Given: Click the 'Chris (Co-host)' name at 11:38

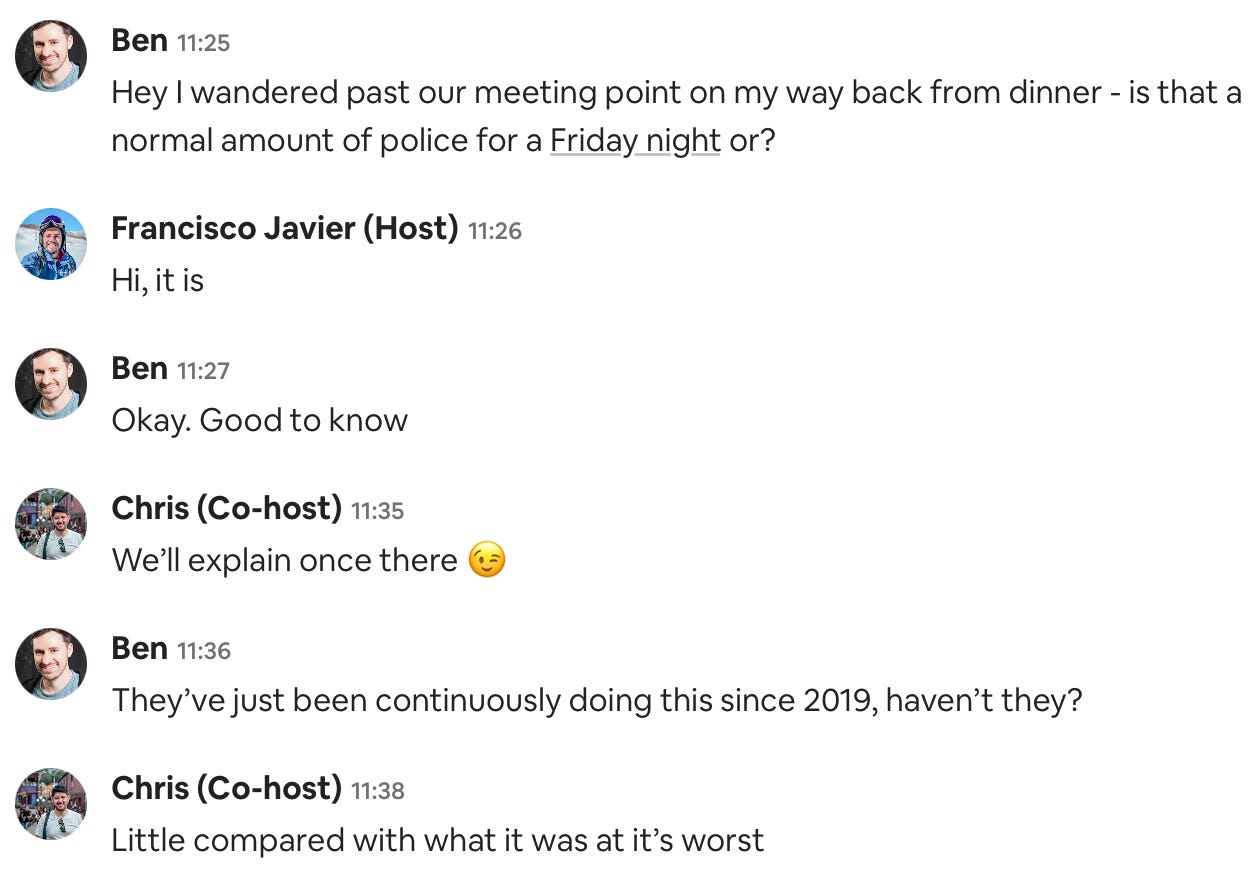Looking at the screenshot, I should pos(227,789).
